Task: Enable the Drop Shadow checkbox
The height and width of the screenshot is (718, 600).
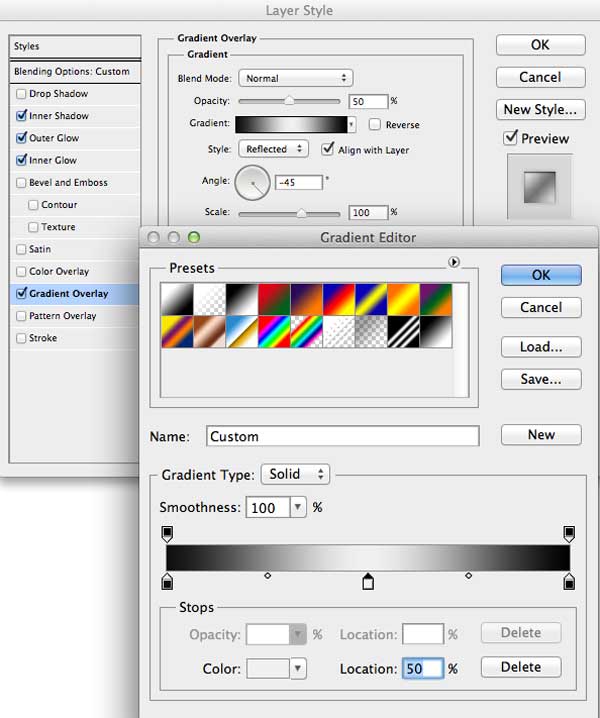Action: [x=21, y=94]
